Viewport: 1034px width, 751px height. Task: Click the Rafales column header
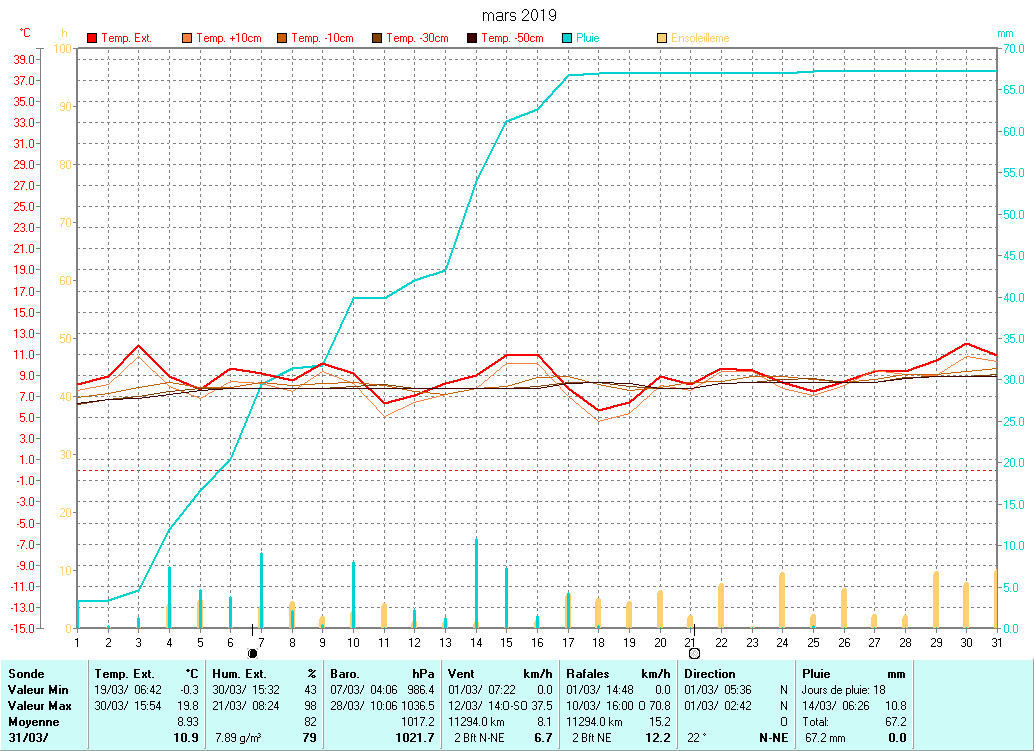click(x=588, y=674)
